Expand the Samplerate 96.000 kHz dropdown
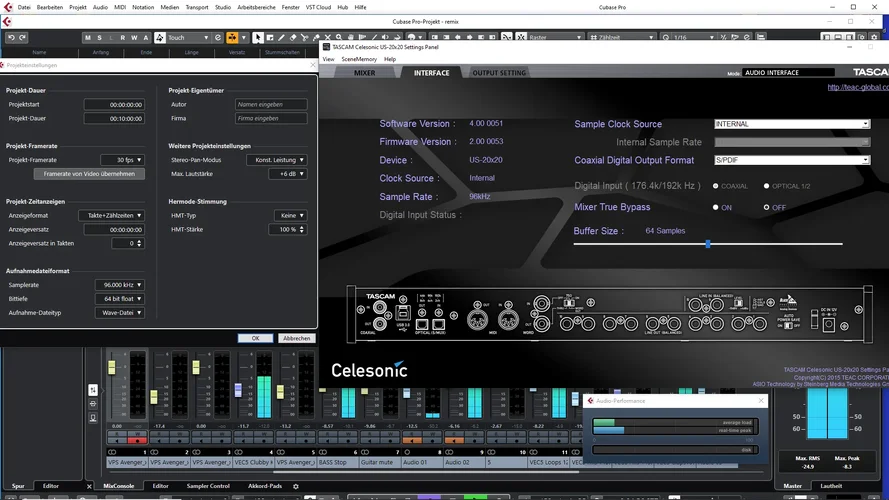The height and width of the screenshot is (500, 889). pyautogui.click(x=119, y=285)
